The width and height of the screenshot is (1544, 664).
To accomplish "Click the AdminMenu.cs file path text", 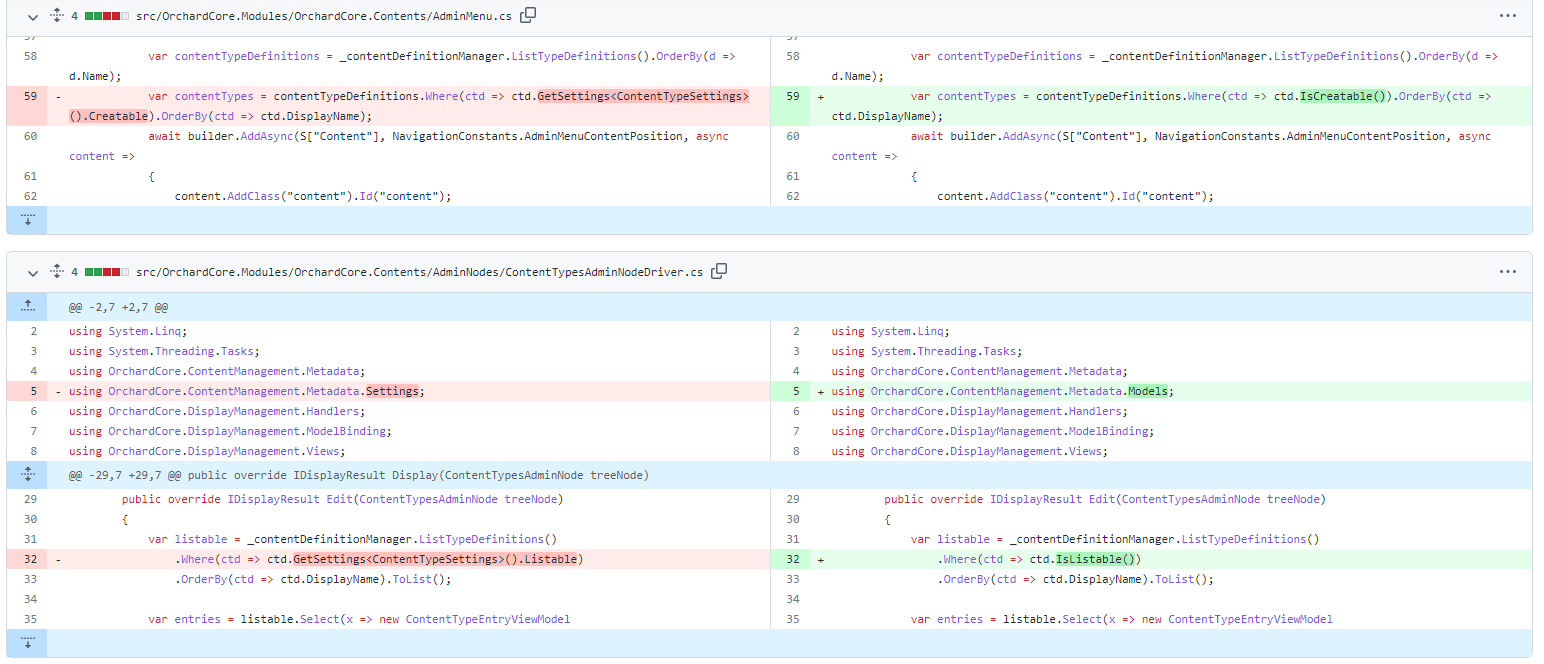I will [x=324, y=17].
